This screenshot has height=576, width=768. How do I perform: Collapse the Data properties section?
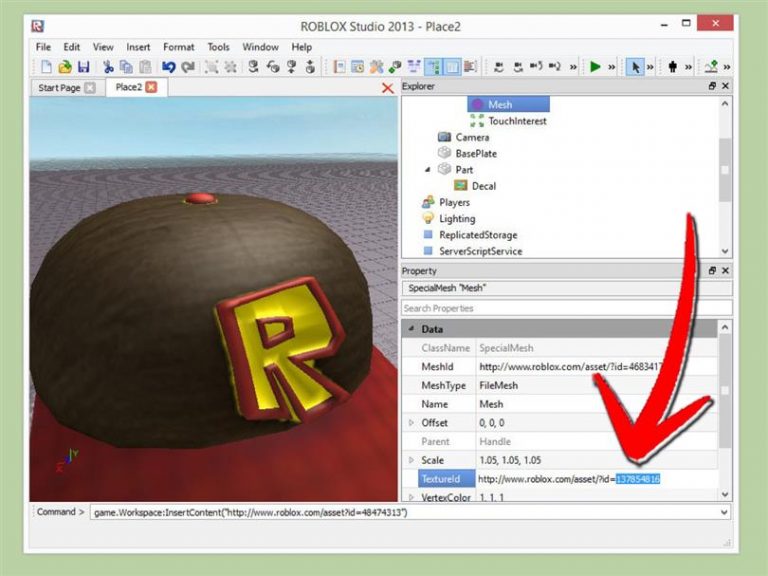[x=411, y=329]
